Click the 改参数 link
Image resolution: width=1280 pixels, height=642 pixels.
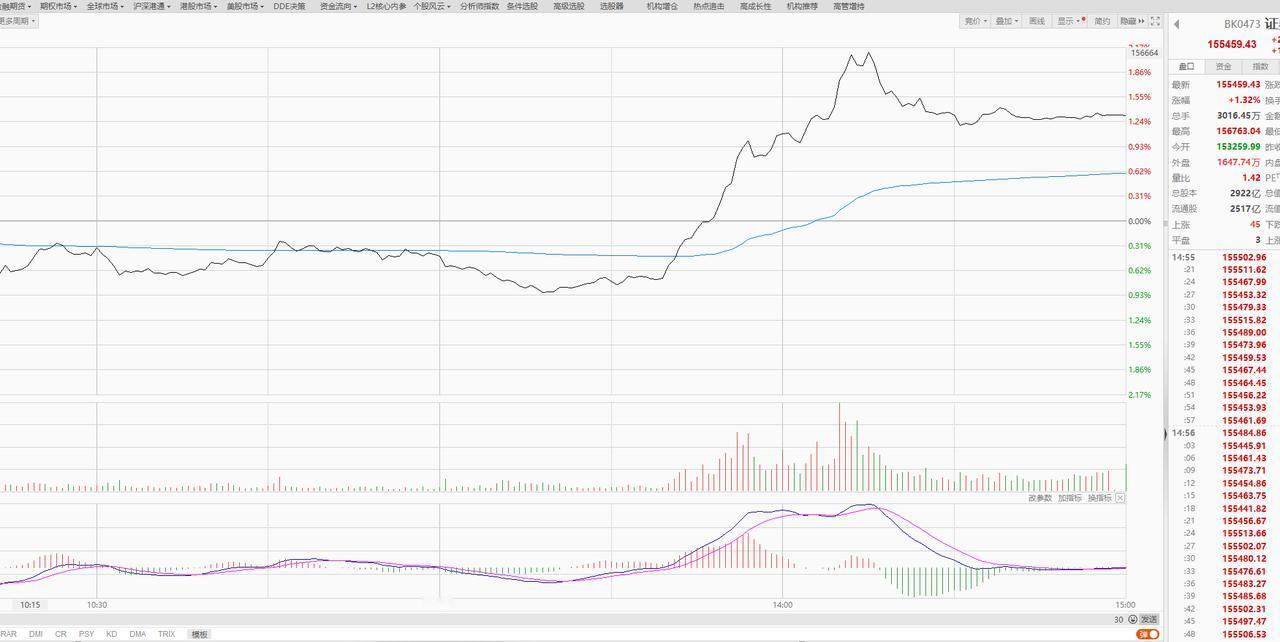click(1040, 498)
